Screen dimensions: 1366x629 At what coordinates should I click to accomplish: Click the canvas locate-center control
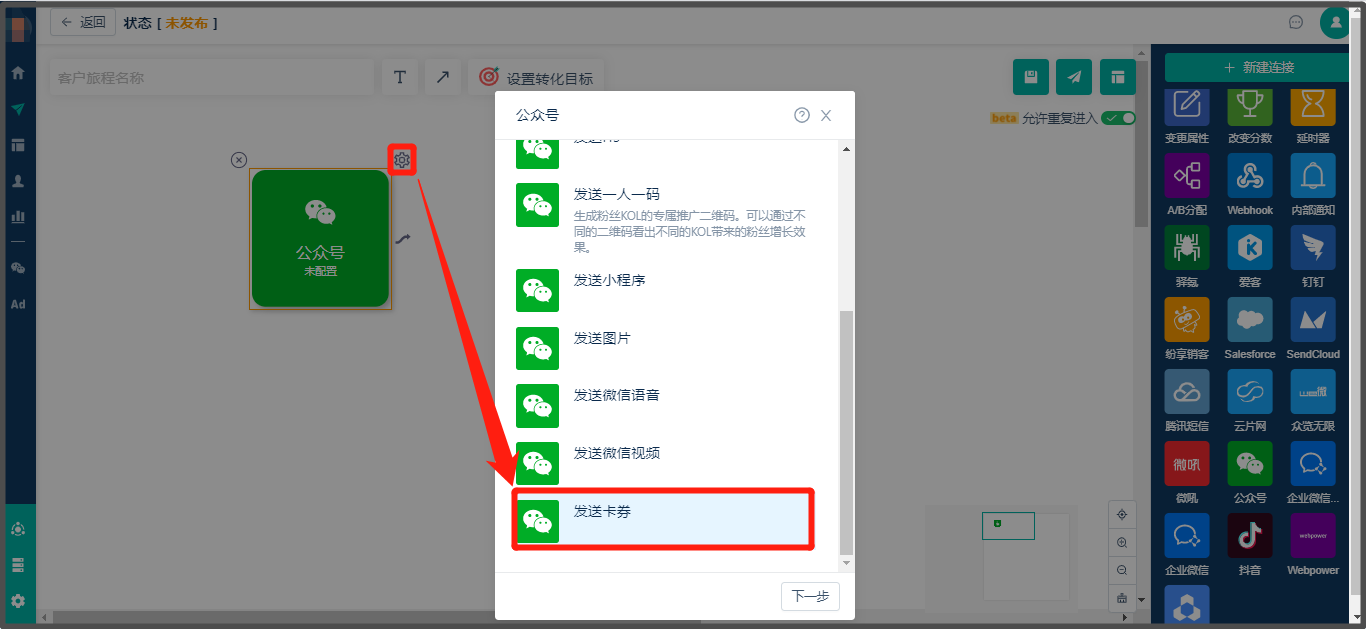tap(1122, 514)
